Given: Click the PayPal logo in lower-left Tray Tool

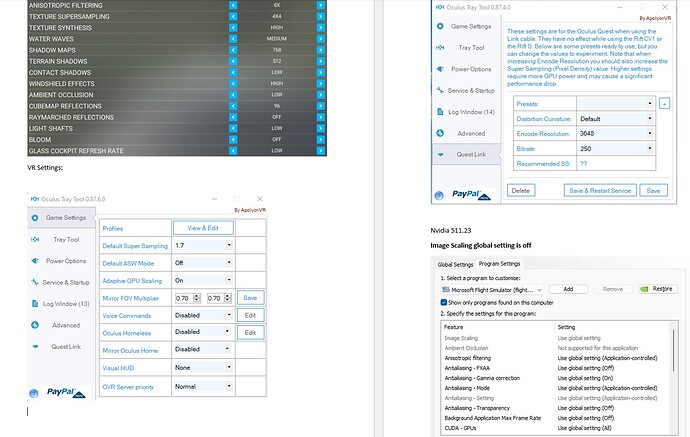Looking at the screenshot, I should coord(66,392).
